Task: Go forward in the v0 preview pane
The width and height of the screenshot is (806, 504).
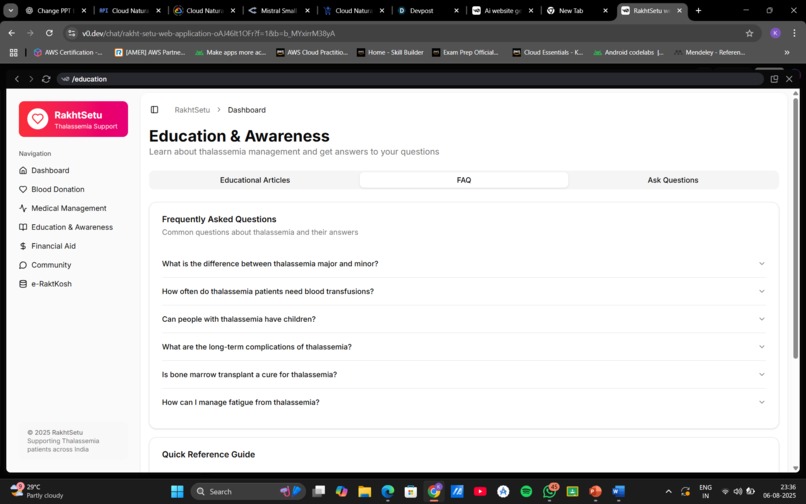Action: (31, 79)
